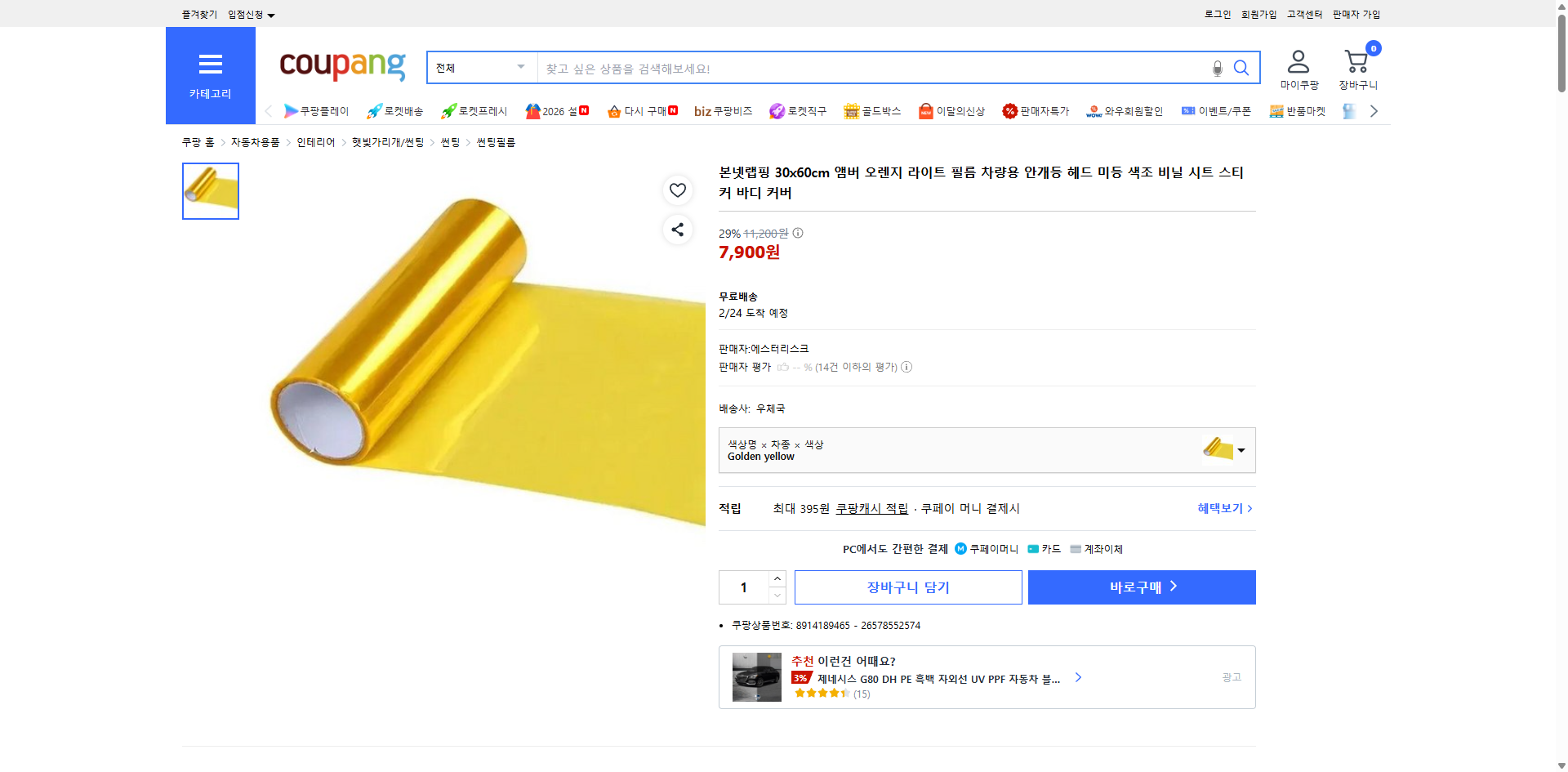Open the 장바구니 shopping cart icon

coord(1356,59)
